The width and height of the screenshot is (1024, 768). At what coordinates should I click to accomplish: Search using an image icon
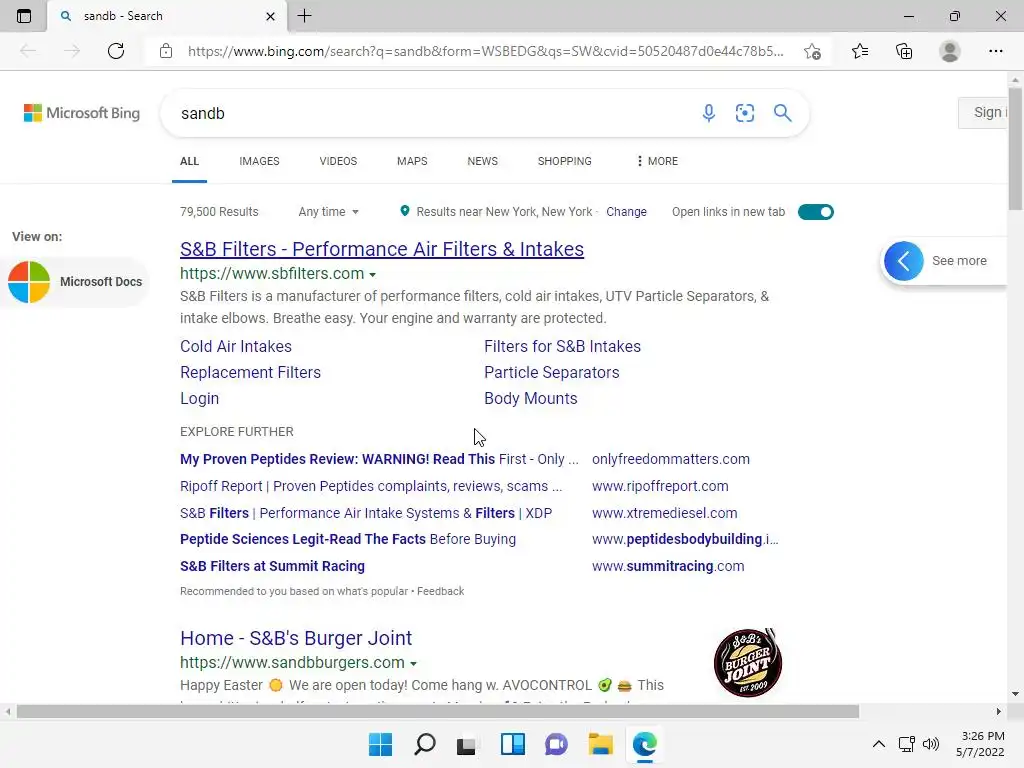tap(744, 113)
